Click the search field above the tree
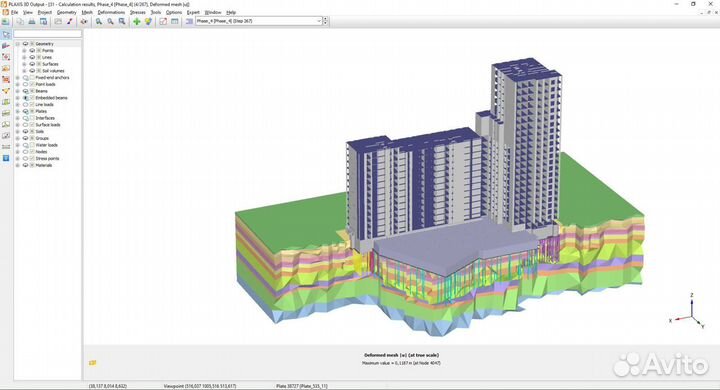 tap(47, 34)
